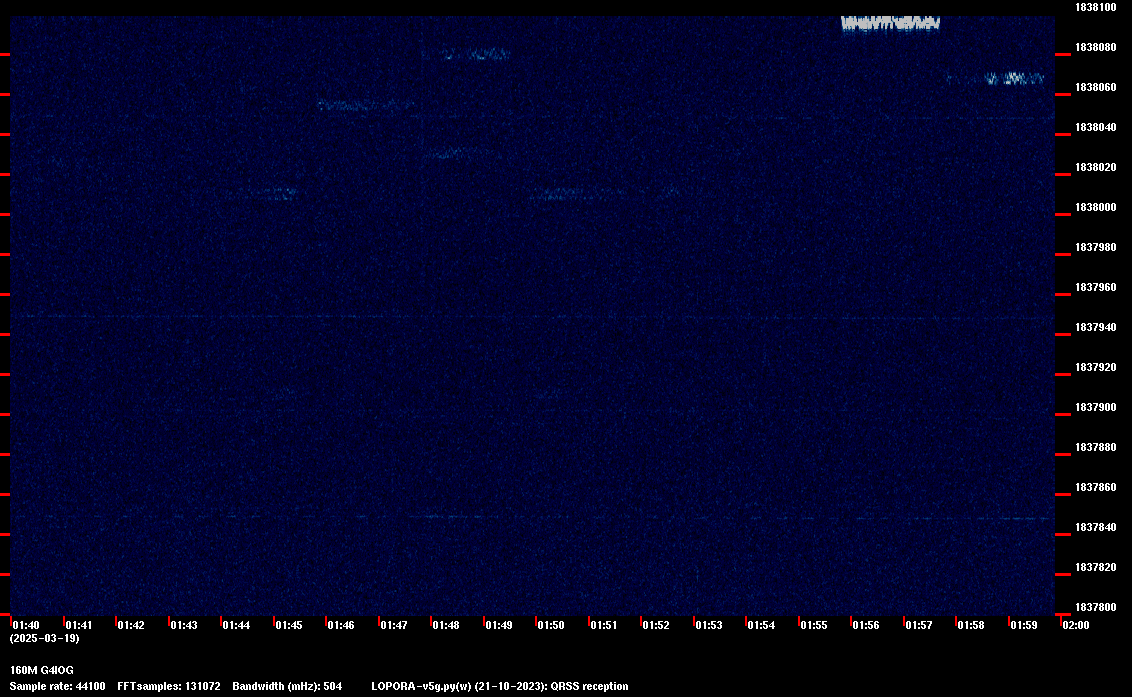Click the 01:58 time label
The width and height of the screenshot is (1132, 697).
tap(970, 625)
